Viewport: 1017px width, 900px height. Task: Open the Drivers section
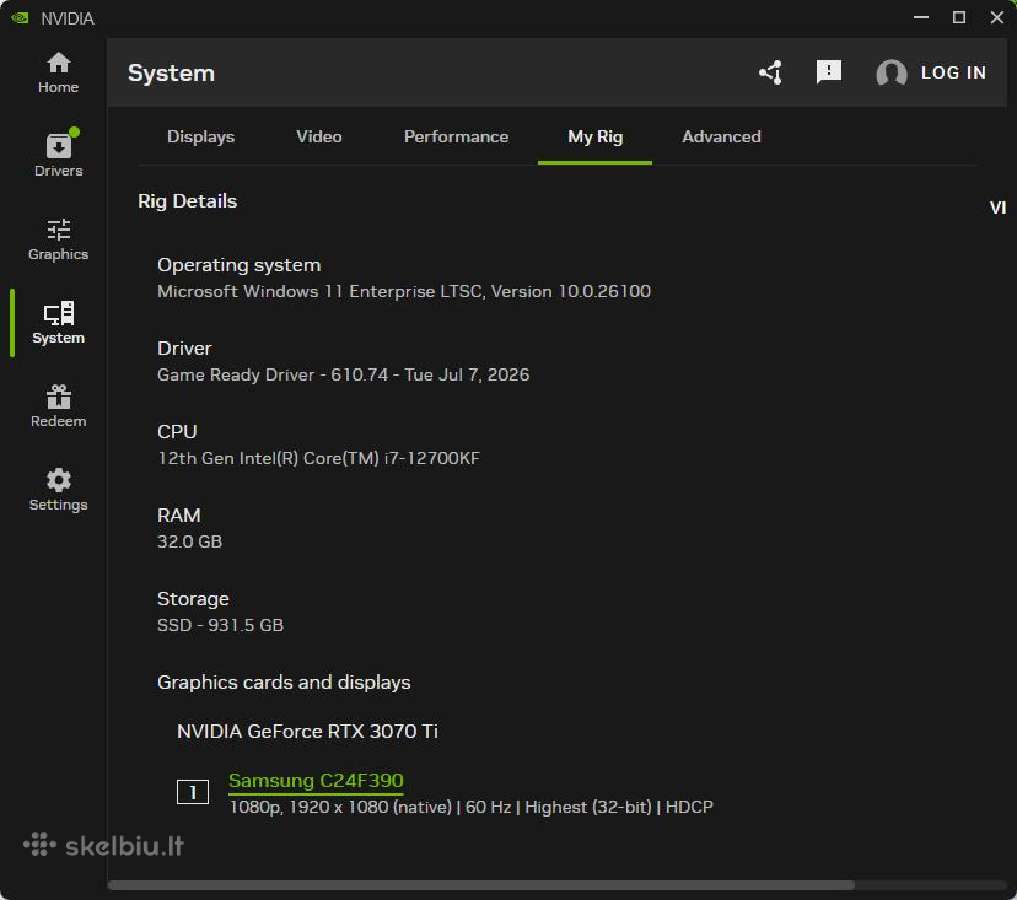[x=58, y=154]
